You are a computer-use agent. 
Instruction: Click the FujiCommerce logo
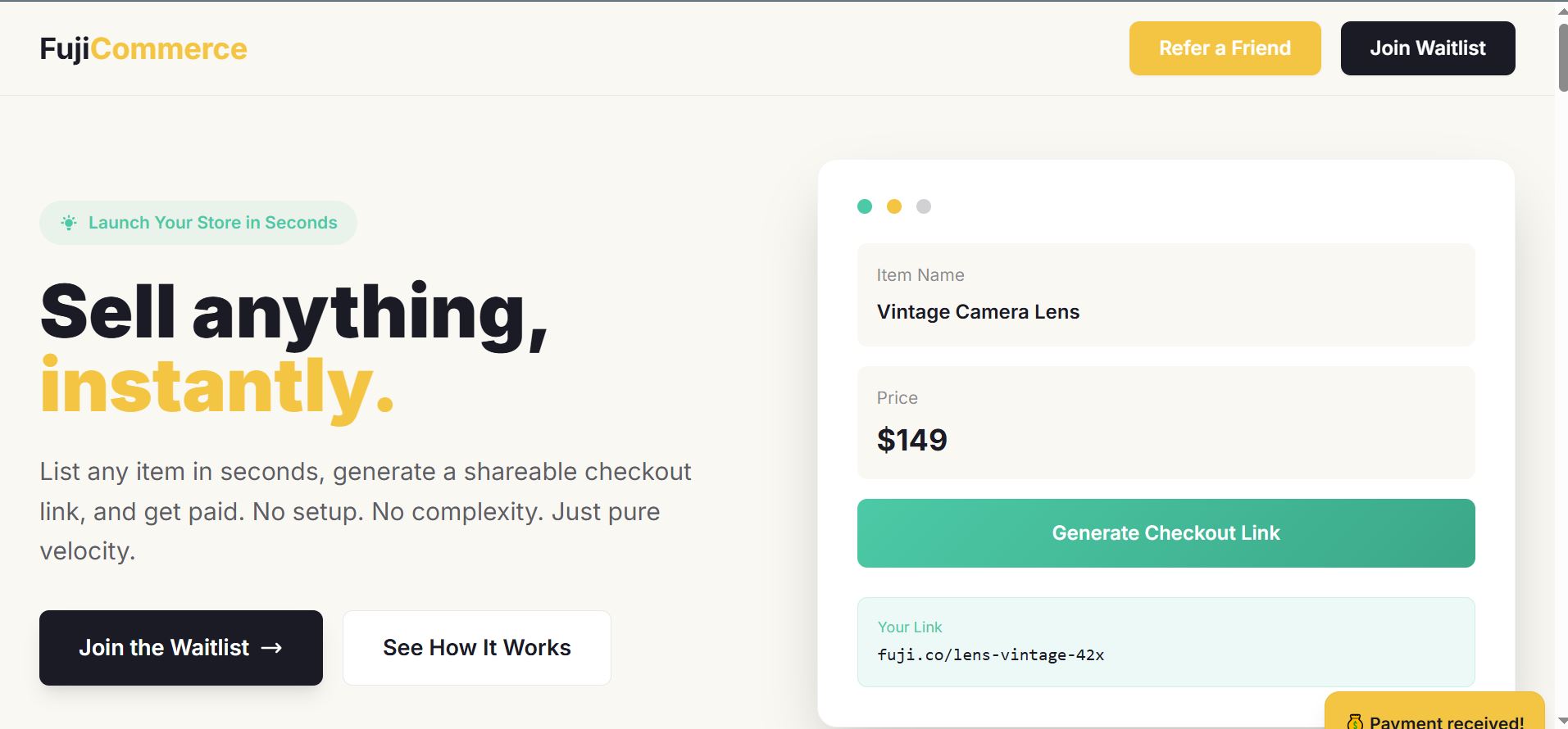[143, 48]
